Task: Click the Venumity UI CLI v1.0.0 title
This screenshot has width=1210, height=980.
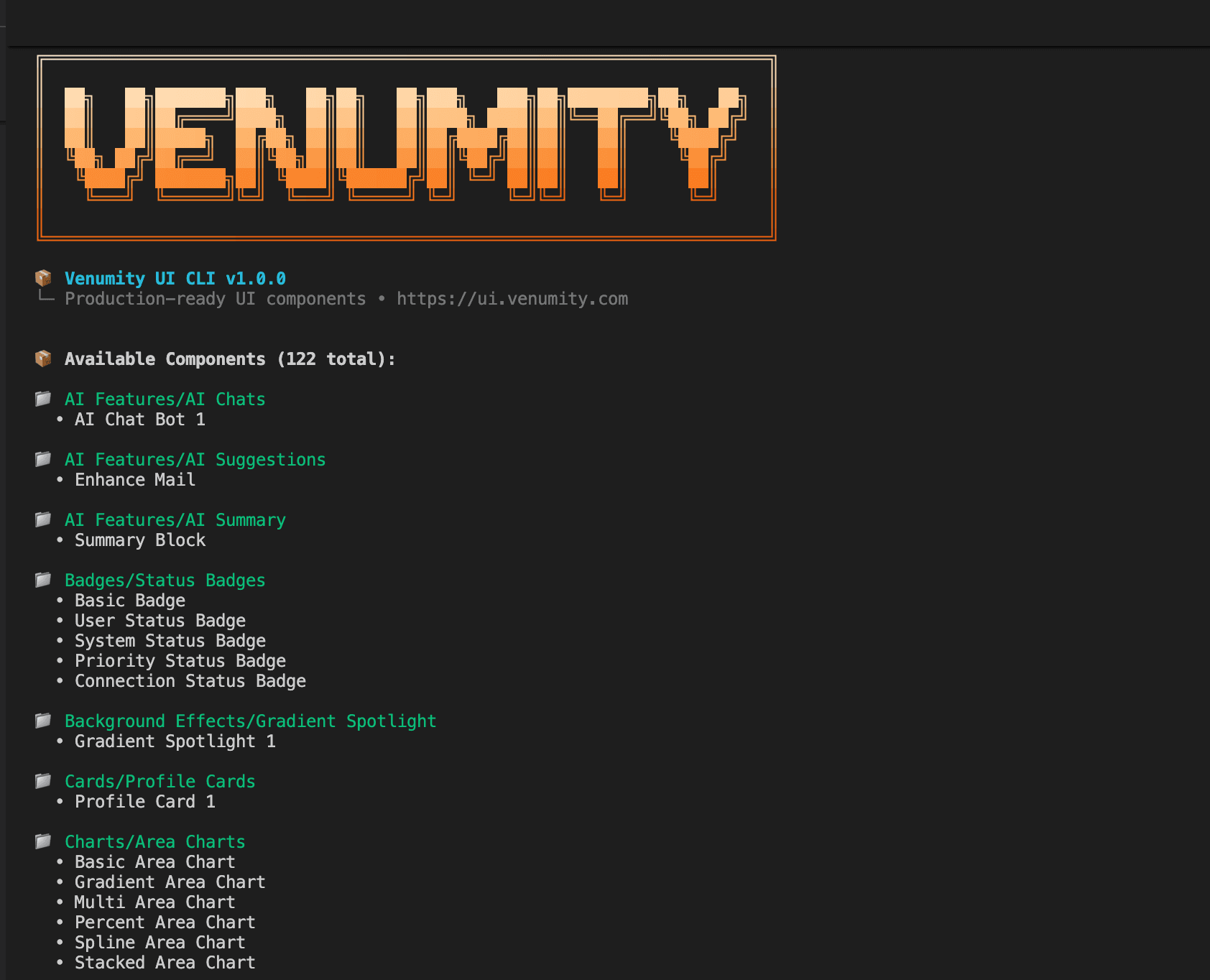Action: click(x=175, y=279)
